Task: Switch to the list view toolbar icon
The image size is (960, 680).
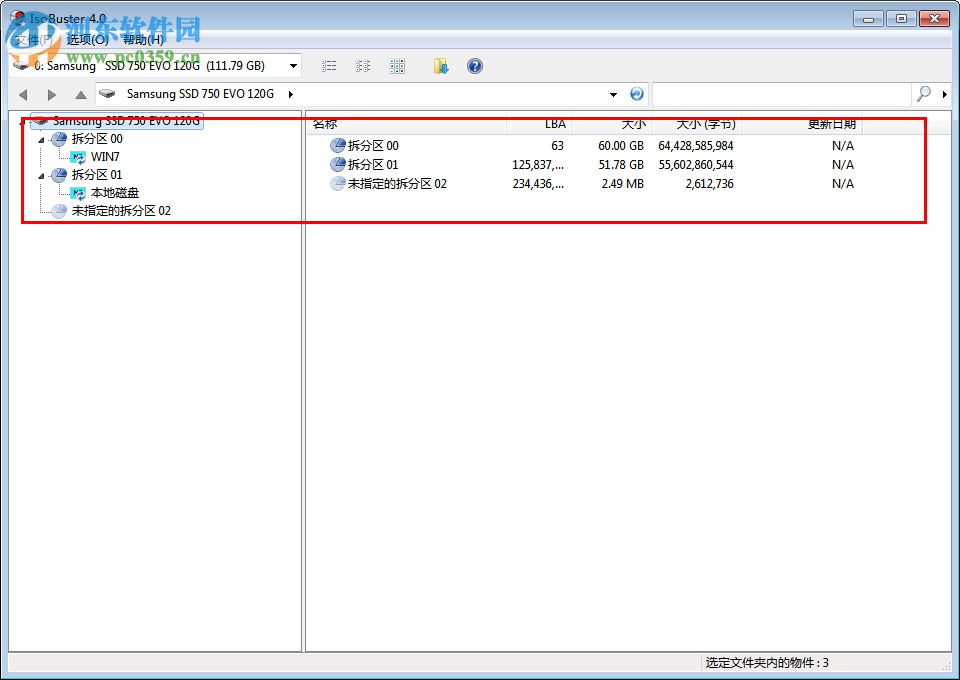Action: coord(329,66)
